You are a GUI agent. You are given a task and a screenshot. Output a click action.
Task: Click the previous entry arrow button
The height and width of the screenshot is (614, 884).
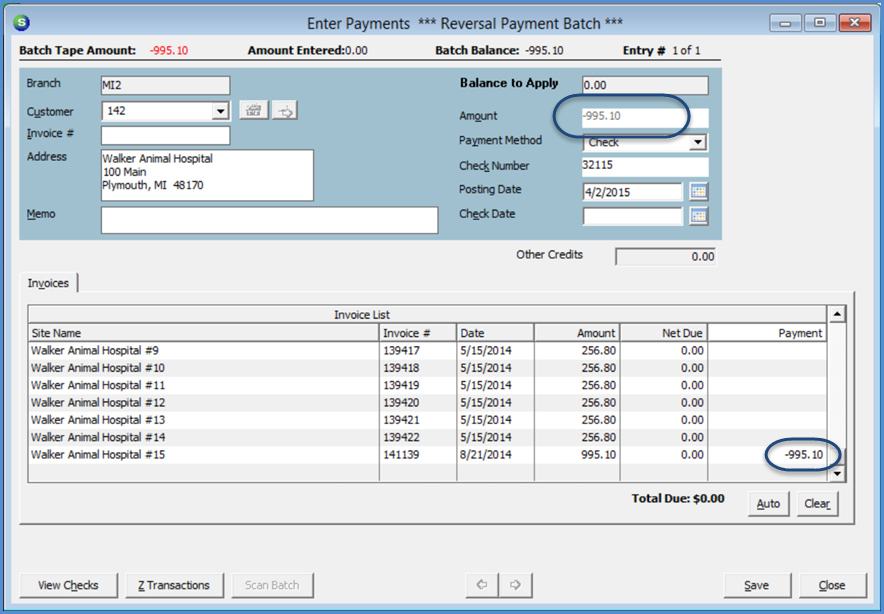coord(482,585)
